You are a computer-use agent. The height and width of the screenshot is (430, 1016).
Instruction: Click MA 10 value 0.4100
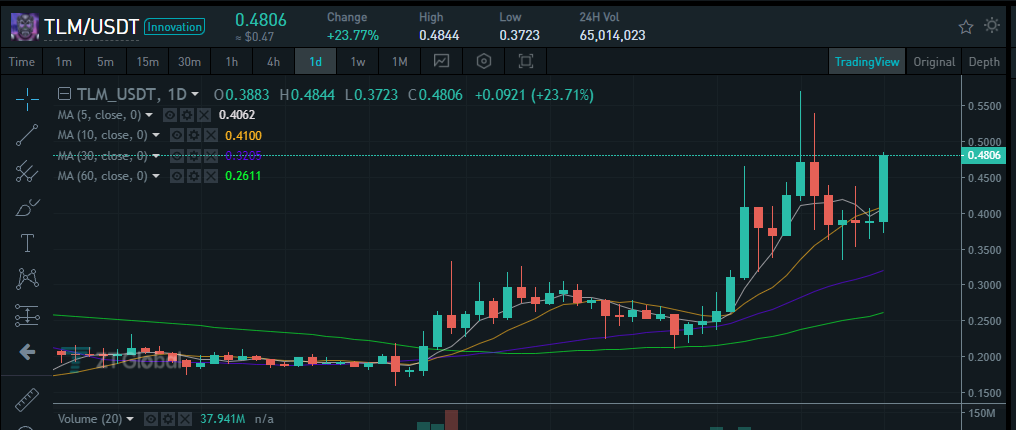[243, 135]
